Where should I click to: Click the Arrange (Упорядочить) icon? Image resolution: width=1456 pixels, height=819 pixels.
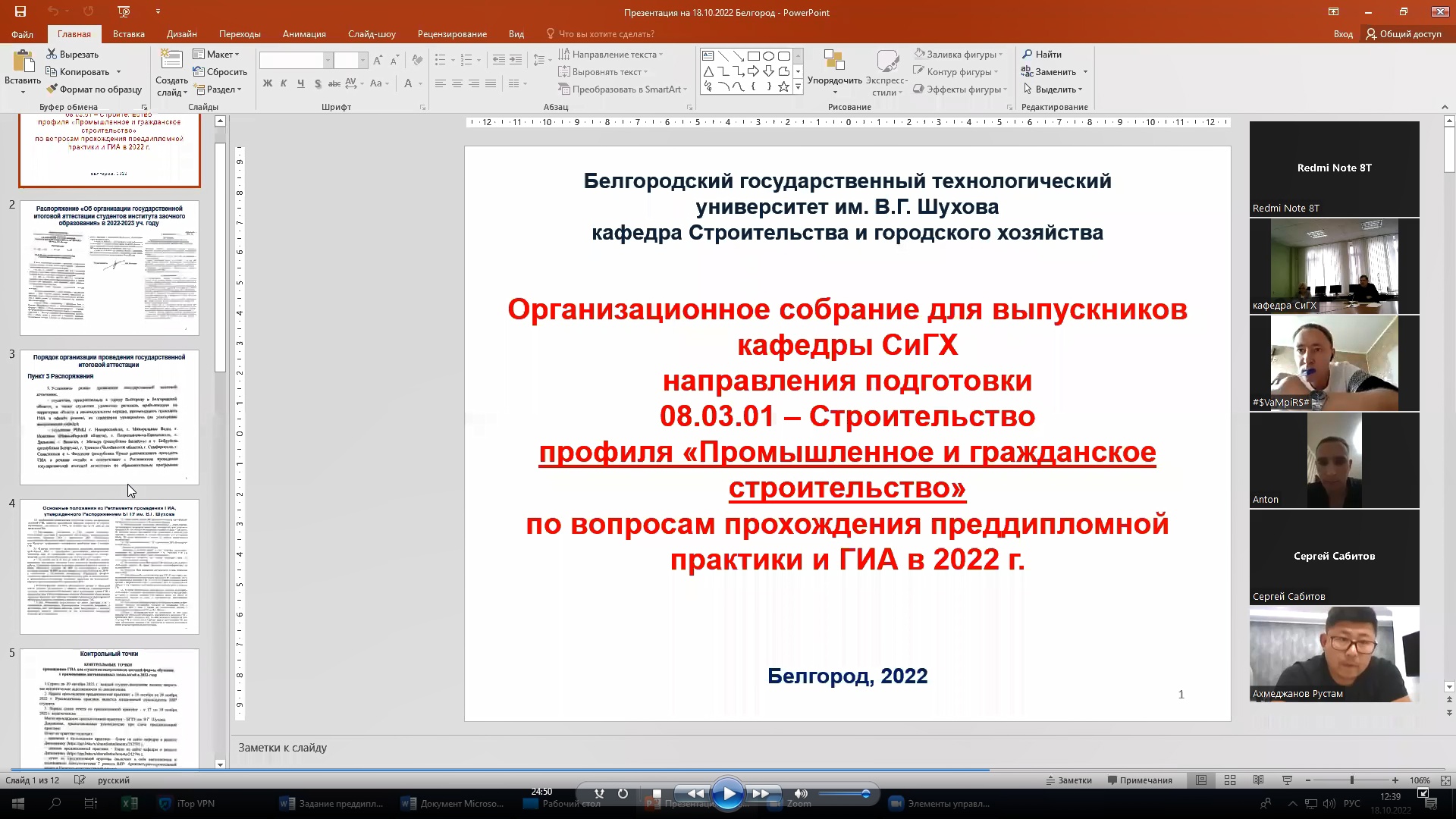pos(834,61)
